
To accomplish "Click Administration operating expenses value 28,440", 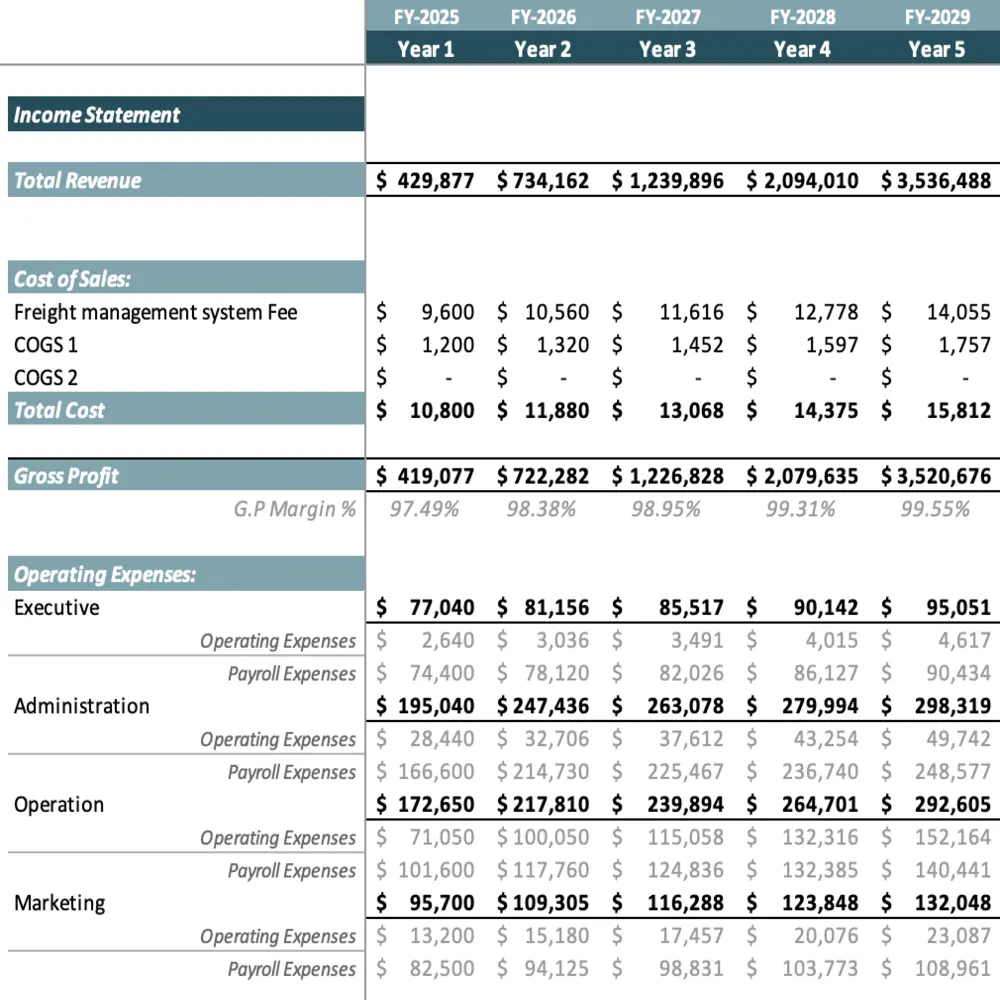I will pos(442,739).
